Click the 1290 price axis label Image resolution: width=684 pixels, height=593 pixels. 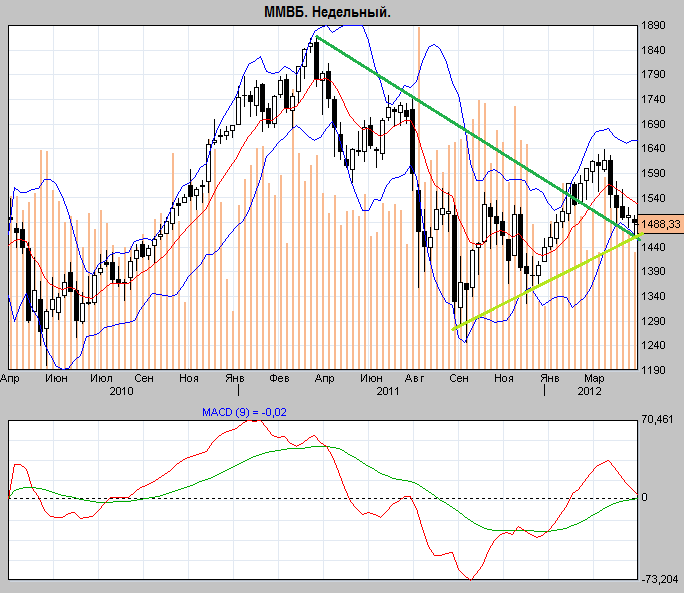pos(653,321)
